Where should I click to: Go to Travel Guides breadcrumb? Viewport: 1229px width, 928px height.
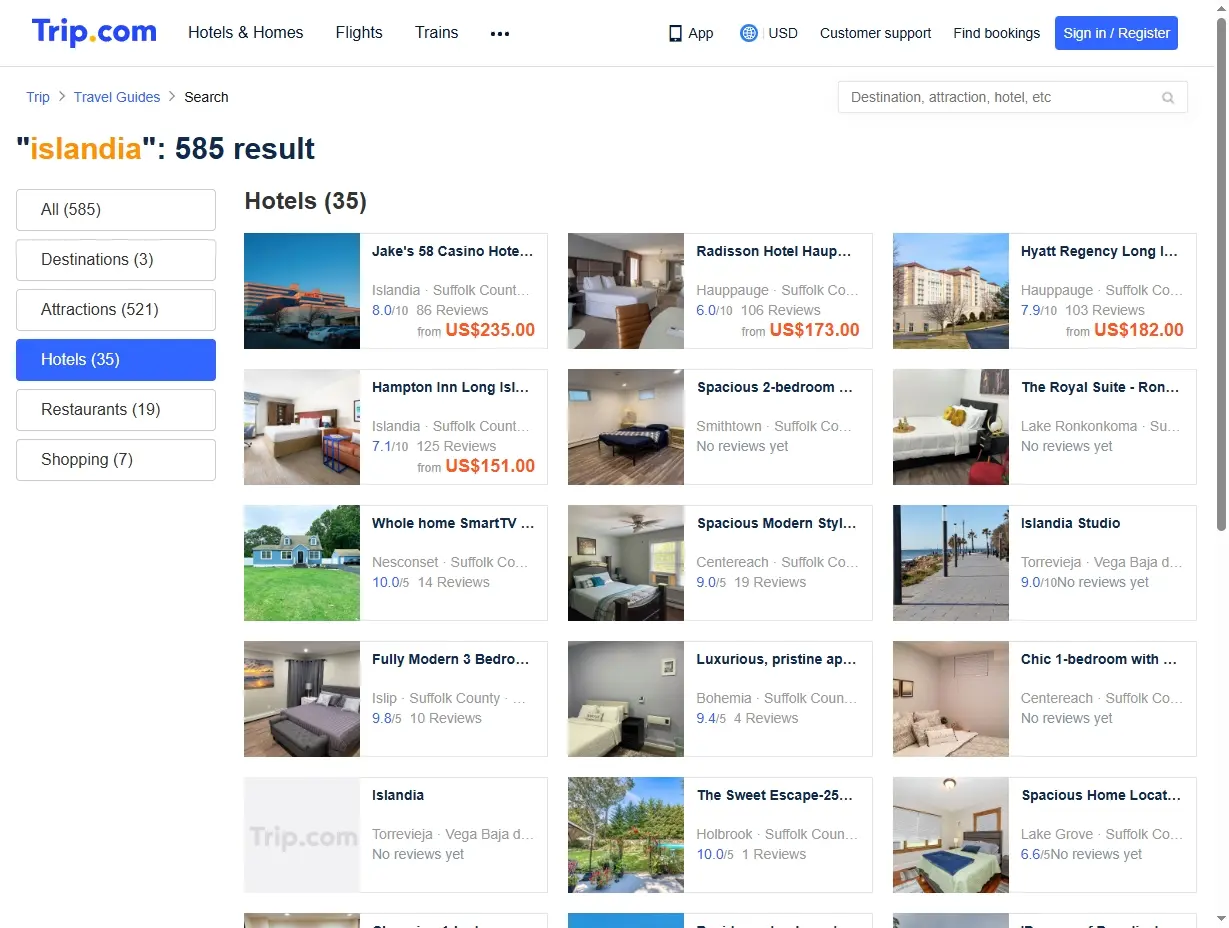[117, 97]
